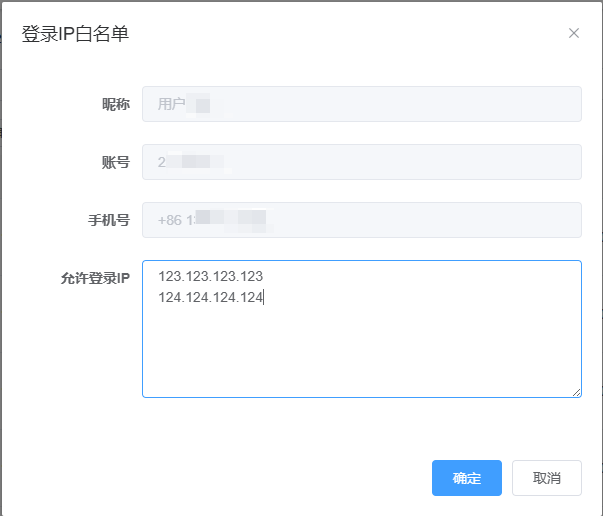Click the blurred phone number digits
This screenshot has height=516, width=603.
click(x=228, y=220)
